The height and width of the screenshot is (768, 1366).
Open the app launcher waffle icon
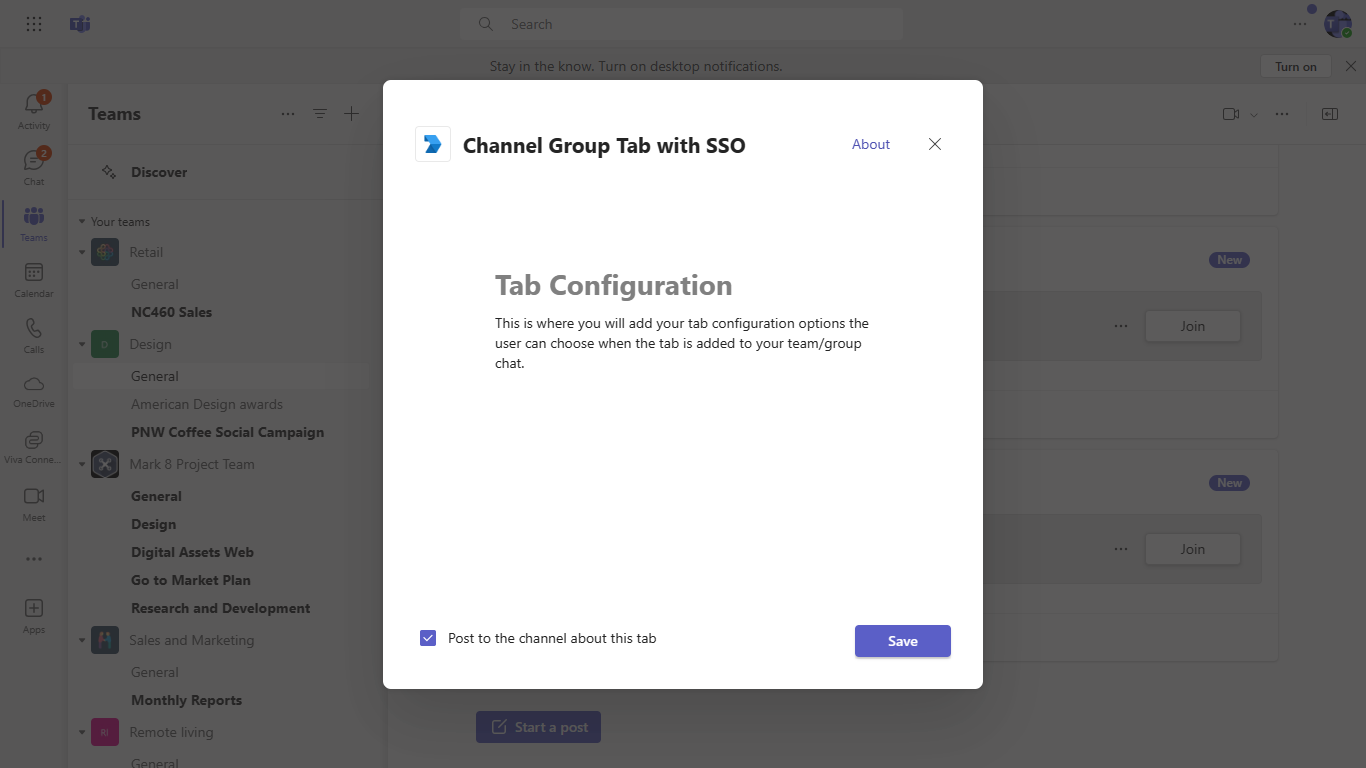point(34,24)
